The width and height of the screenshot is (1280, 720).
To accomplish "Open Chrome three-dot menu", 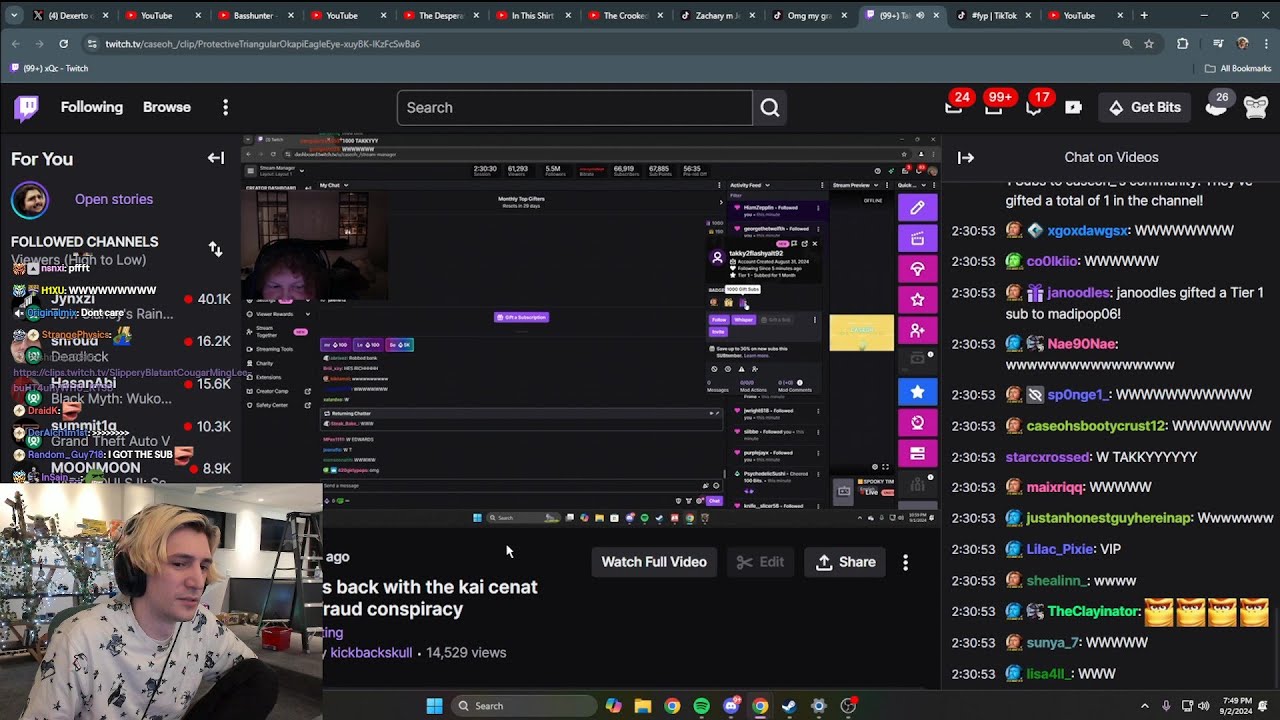I will [1264, 44].
